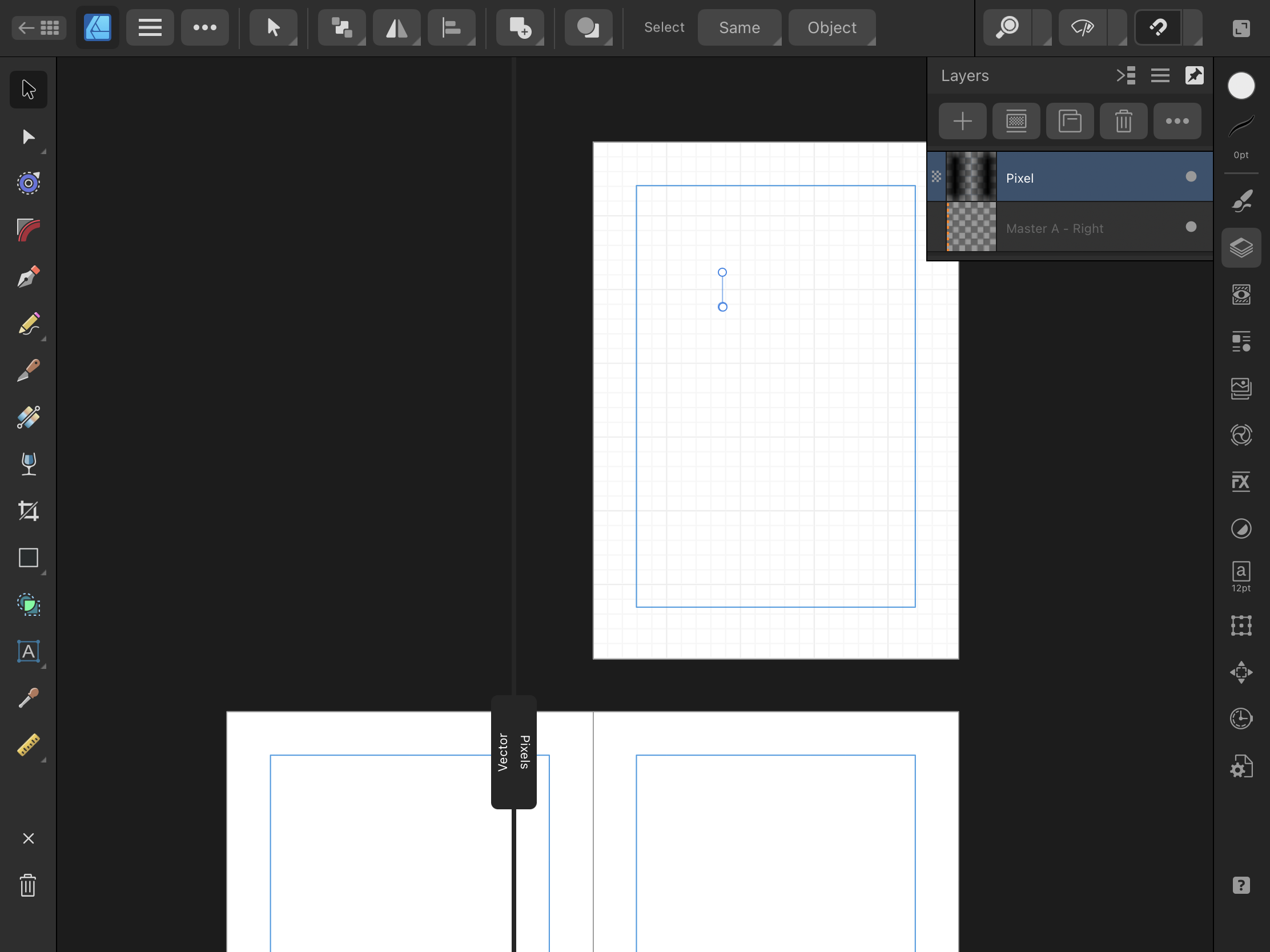Select the Move tool in left toolbar
The width and height of the screenshot is (1270, 952).
coord(28,90)
